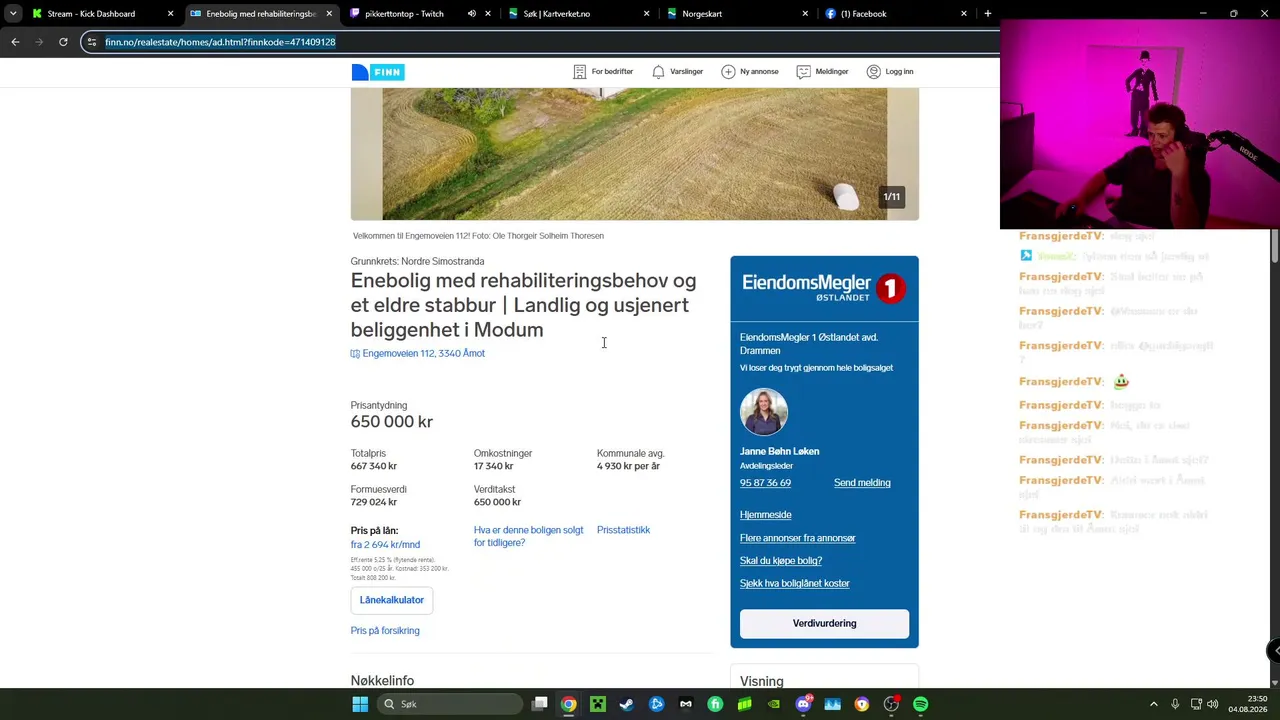Open the property photo gallery image

(634, 154)
